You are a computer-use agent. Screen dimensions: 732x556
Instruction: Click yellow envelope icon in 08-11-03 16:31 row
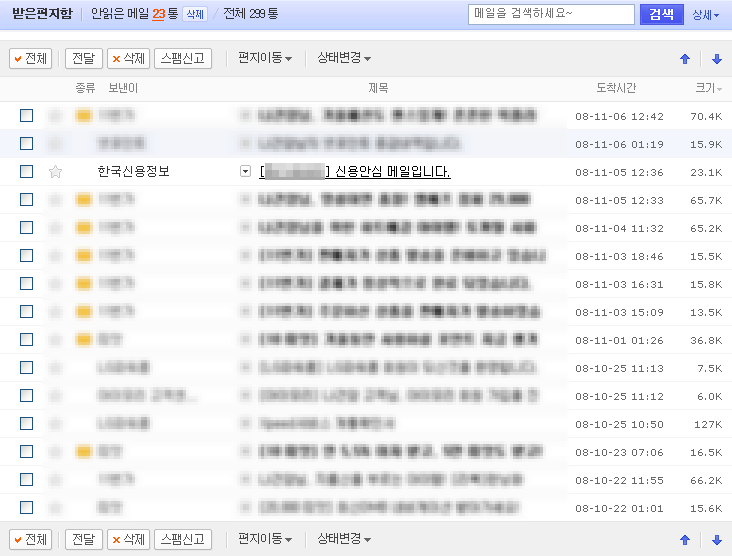pyautogui.click(x=84, y=283)
